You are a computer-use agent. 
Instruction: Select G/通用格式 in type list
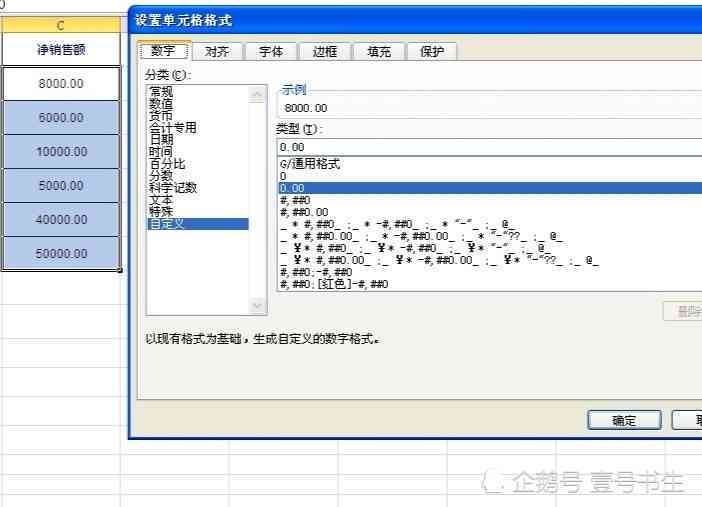310,164
